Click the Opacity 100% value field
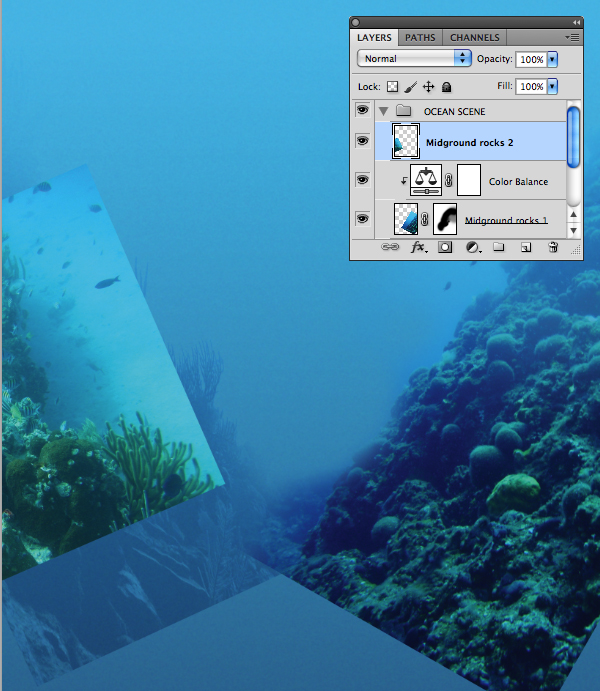600x691 pixels. click(x=532, y=59)
